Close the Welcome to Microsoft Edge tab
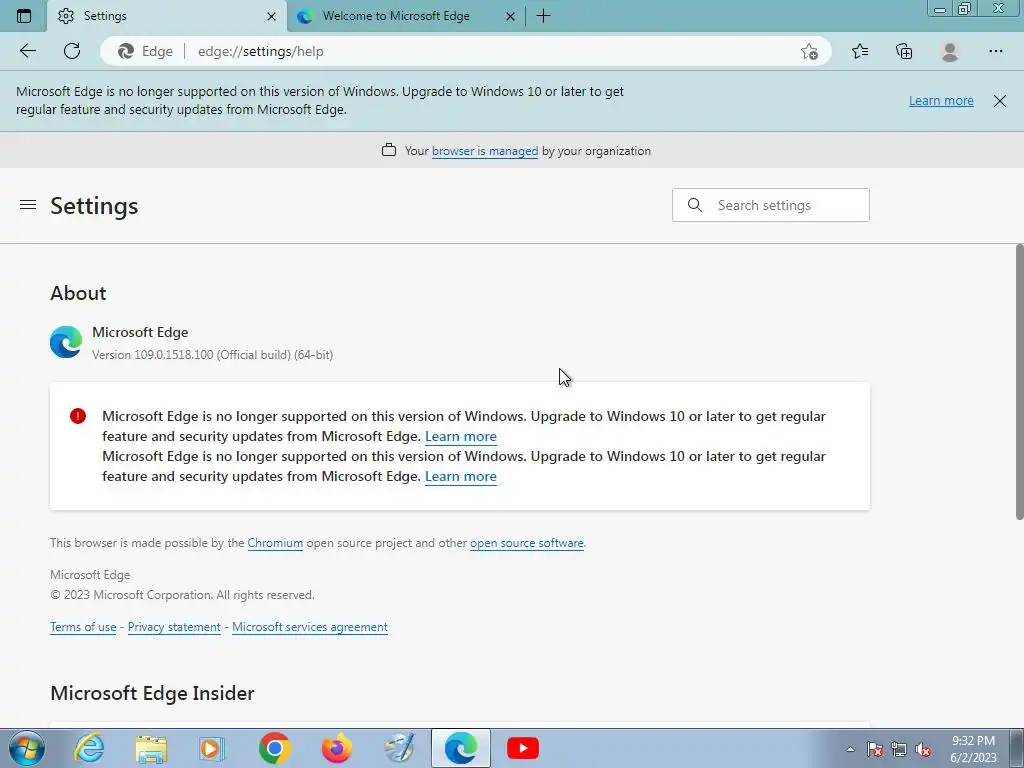The width and height of the screenshot is (1024, 768). coord(511,16)
